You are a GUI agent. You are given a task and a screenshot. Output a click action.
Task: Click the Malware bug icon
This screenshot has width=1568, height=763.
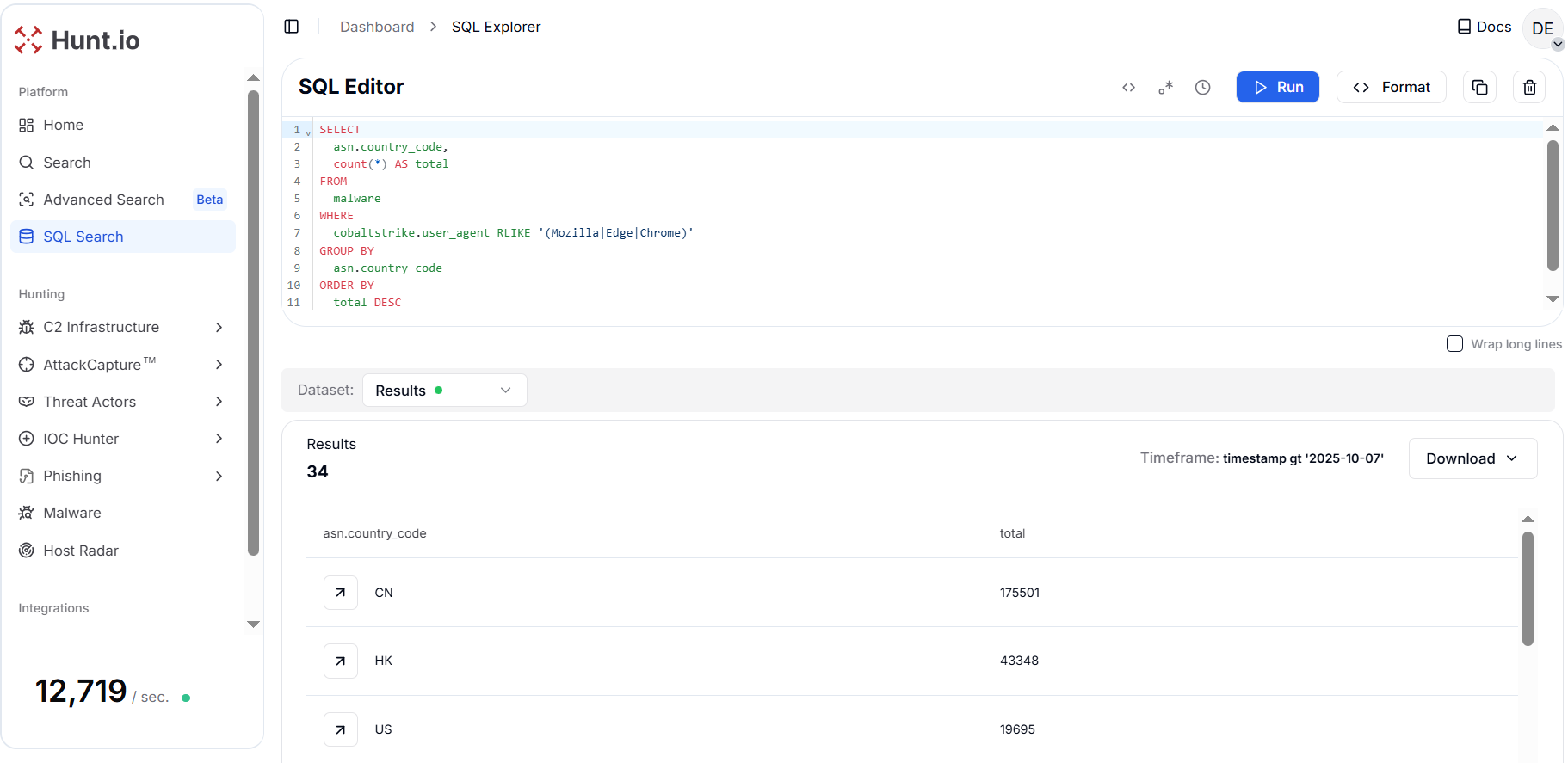tap(27, 513)
